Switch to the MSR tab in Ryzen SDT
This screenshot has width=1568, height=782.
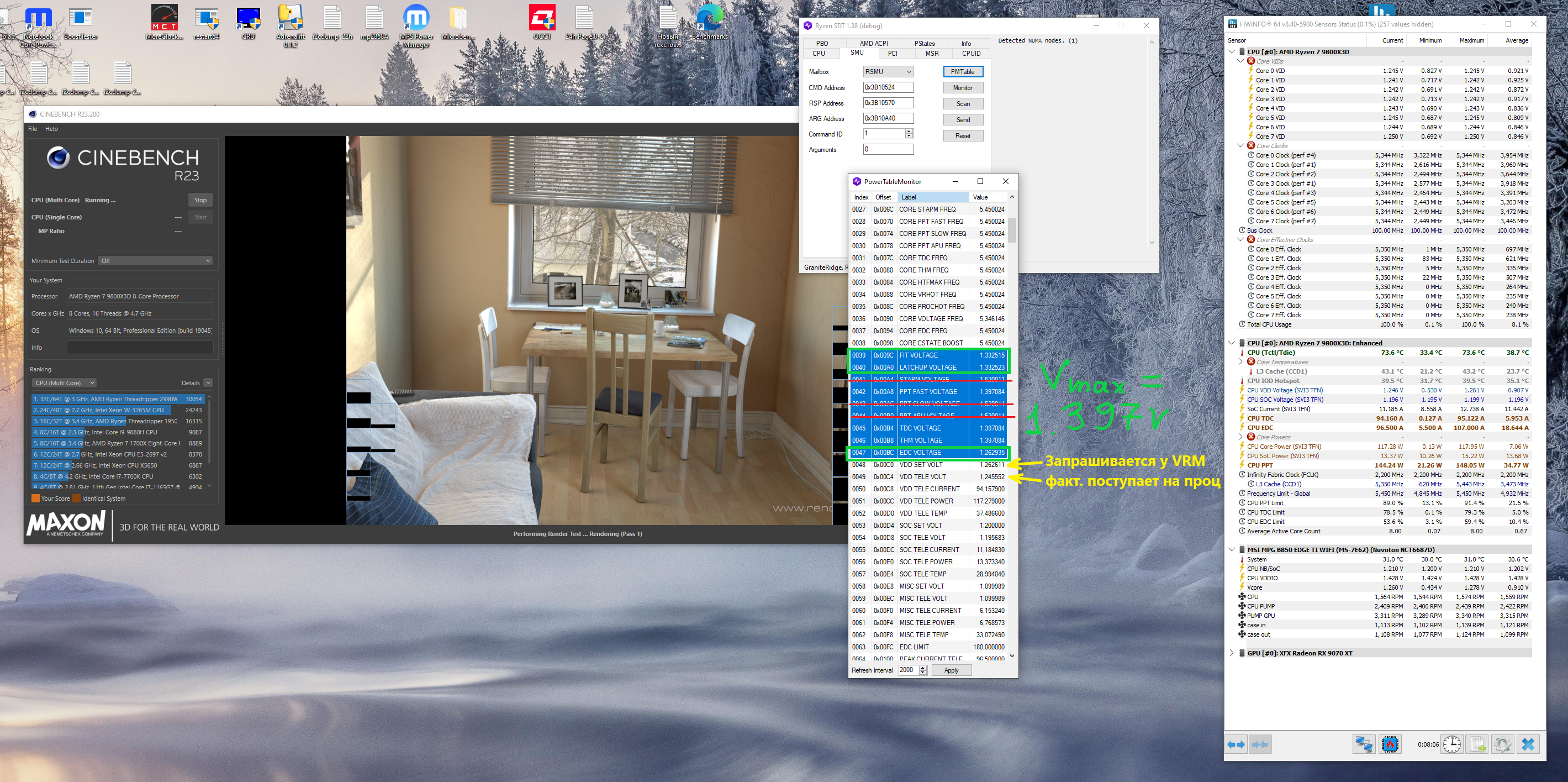(x=931, y=54)
